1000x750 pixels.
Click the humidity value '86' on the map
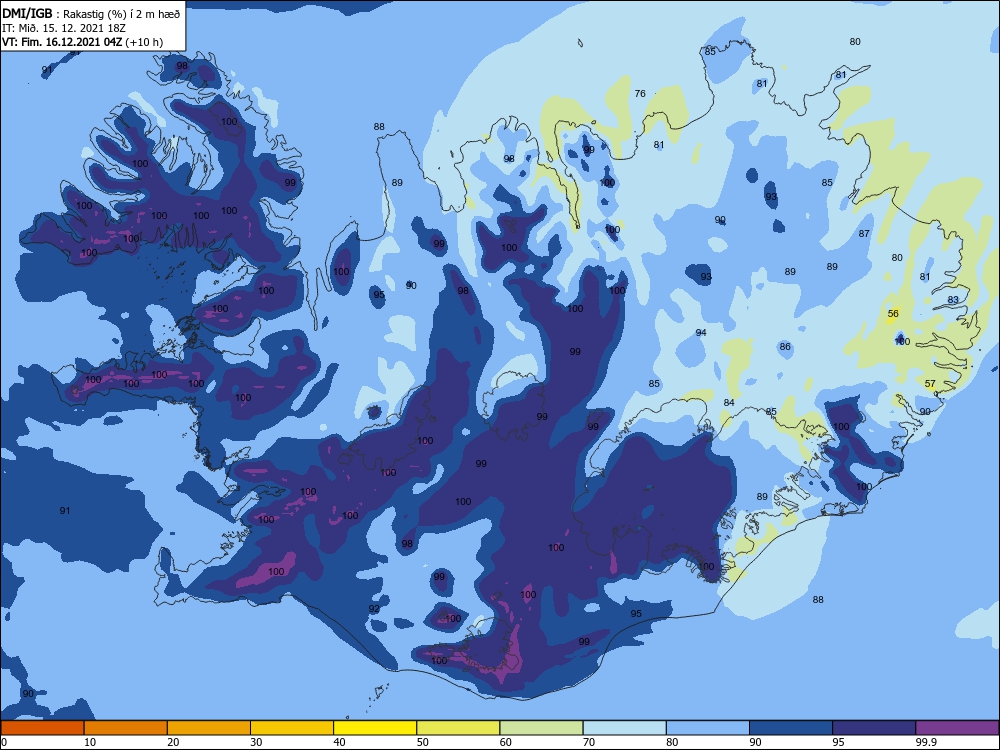click(x=785, y=347)
